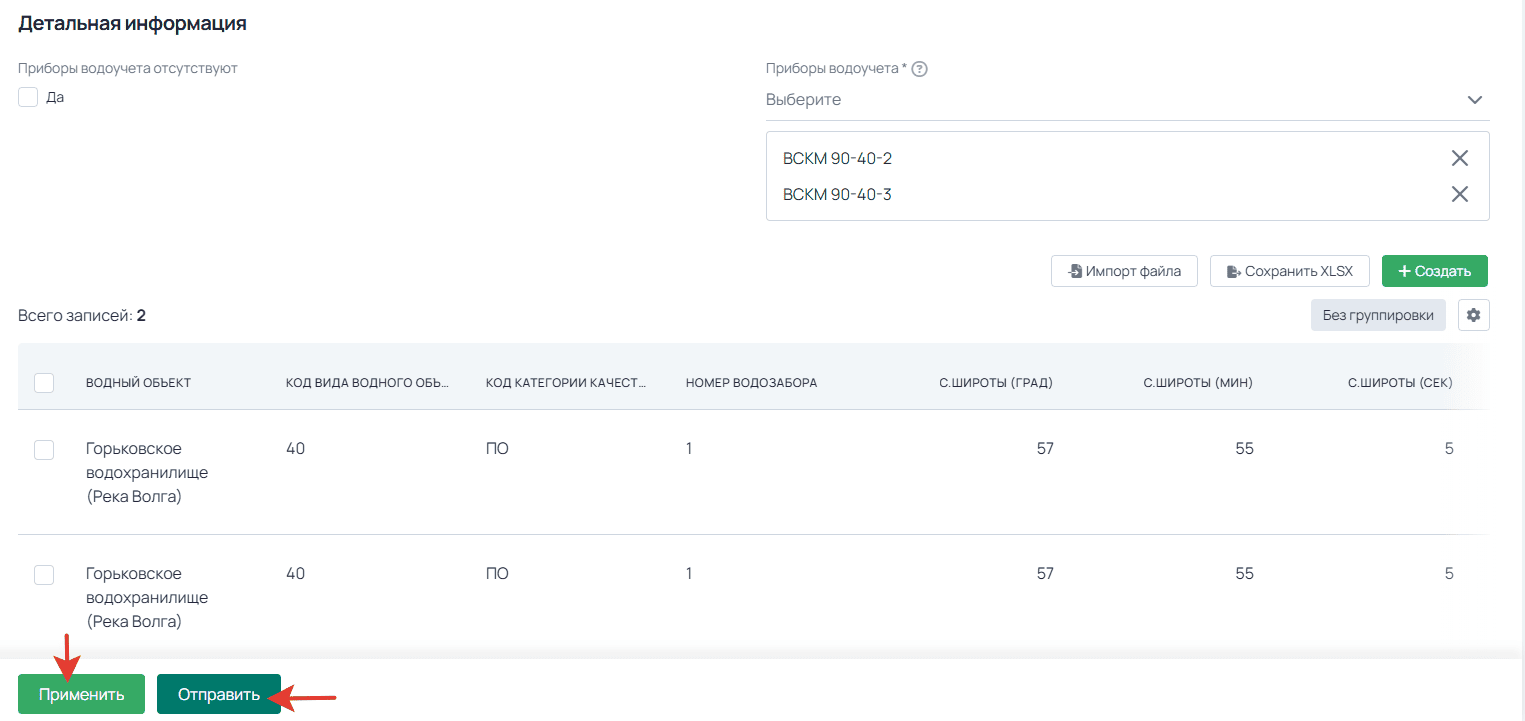Click Импорт файла button
Screen dimensions: 1525x721
tap(1124, 271)
